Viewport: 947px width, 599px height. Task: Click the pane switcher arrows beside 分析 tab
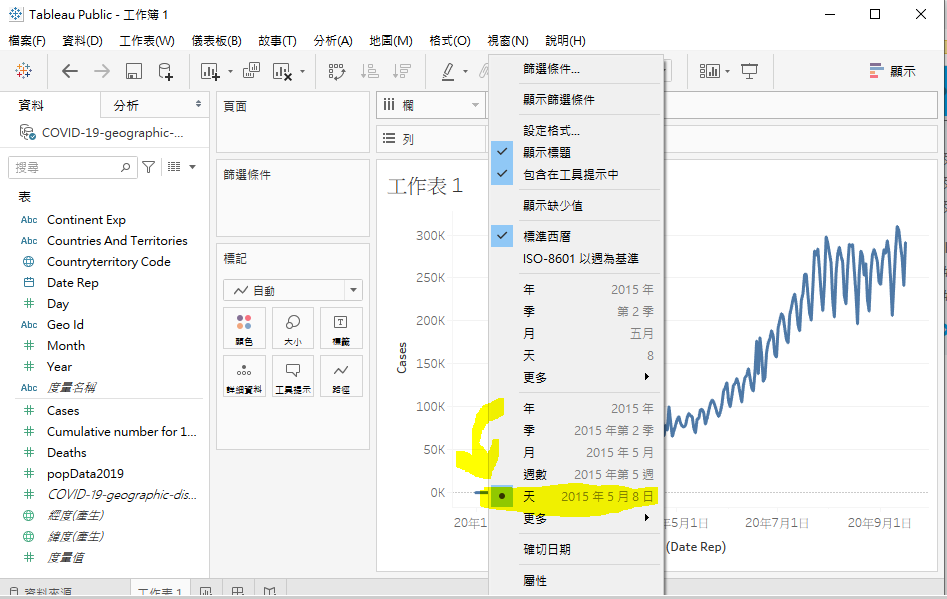pos(198,104)
